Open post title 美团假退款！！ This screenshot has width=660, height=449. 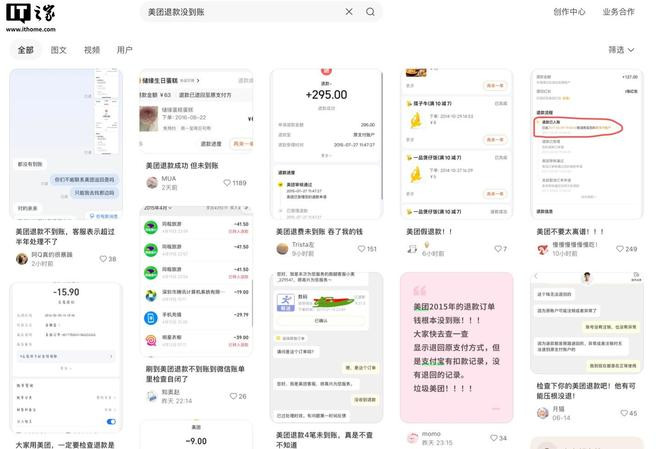coord(429,231)
